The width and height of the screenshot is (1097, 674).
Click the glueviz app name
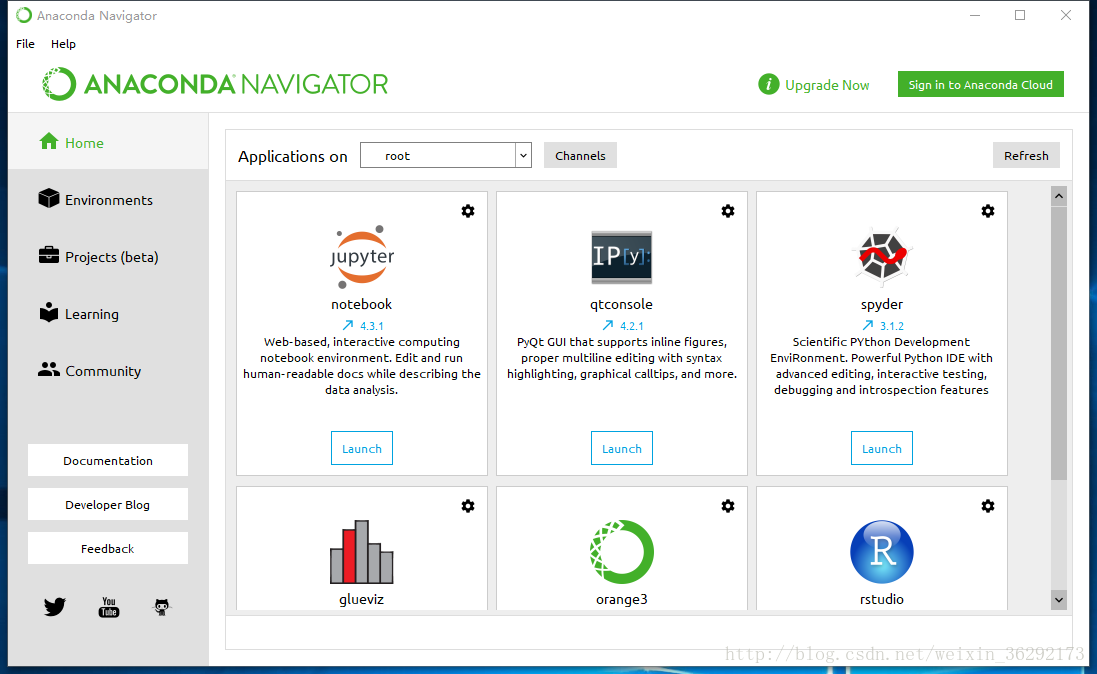pos(362,599)
